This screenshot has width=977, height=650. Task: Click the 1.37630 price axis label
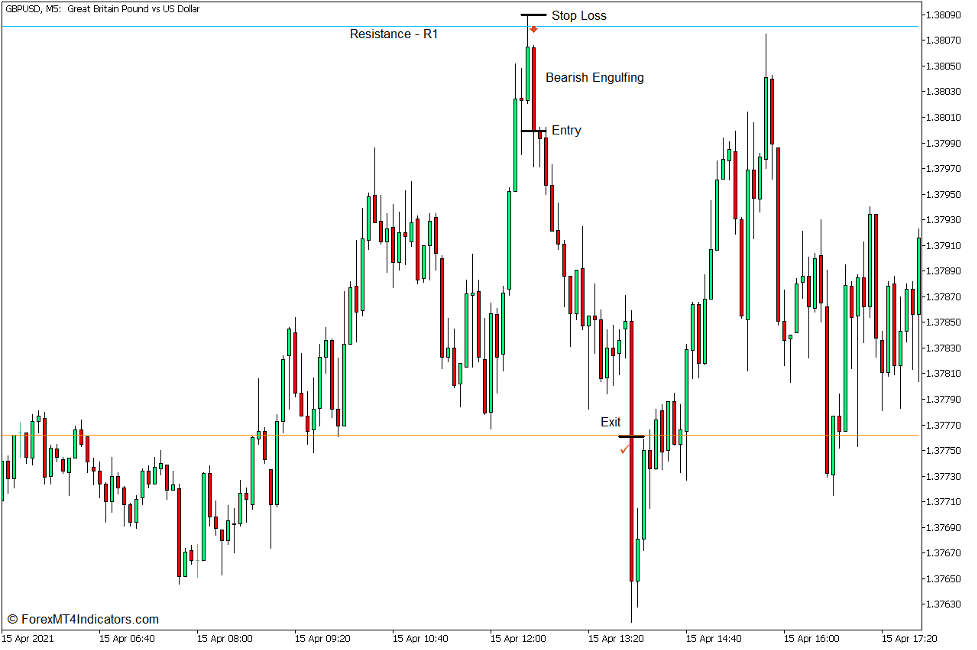click(943, 604)
